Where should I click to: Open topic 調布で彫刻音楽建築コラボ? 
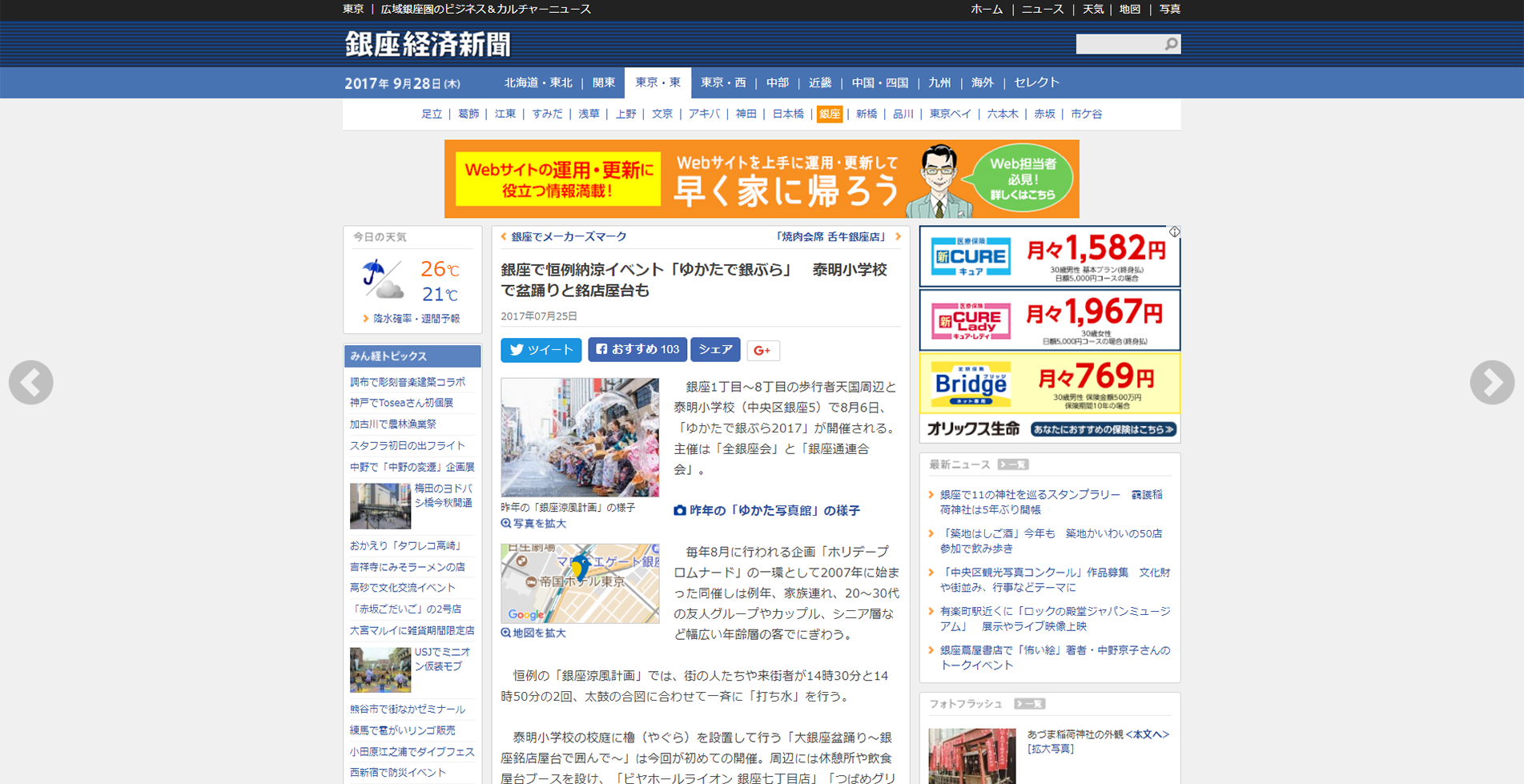pos(407,382)
